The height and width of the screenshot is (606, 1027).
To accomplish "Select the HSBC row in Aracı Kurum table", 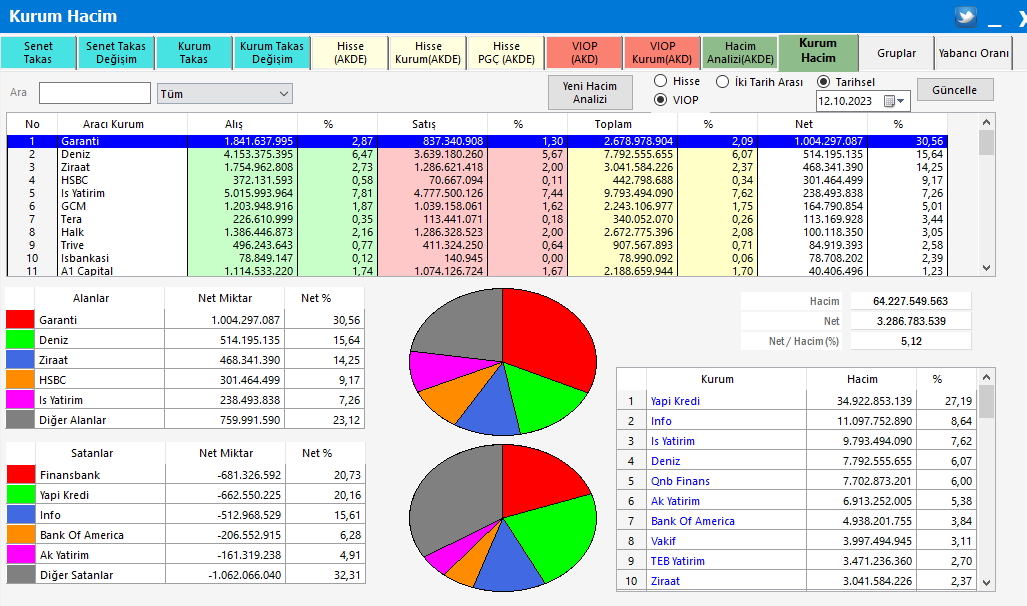I will (477, 180).
